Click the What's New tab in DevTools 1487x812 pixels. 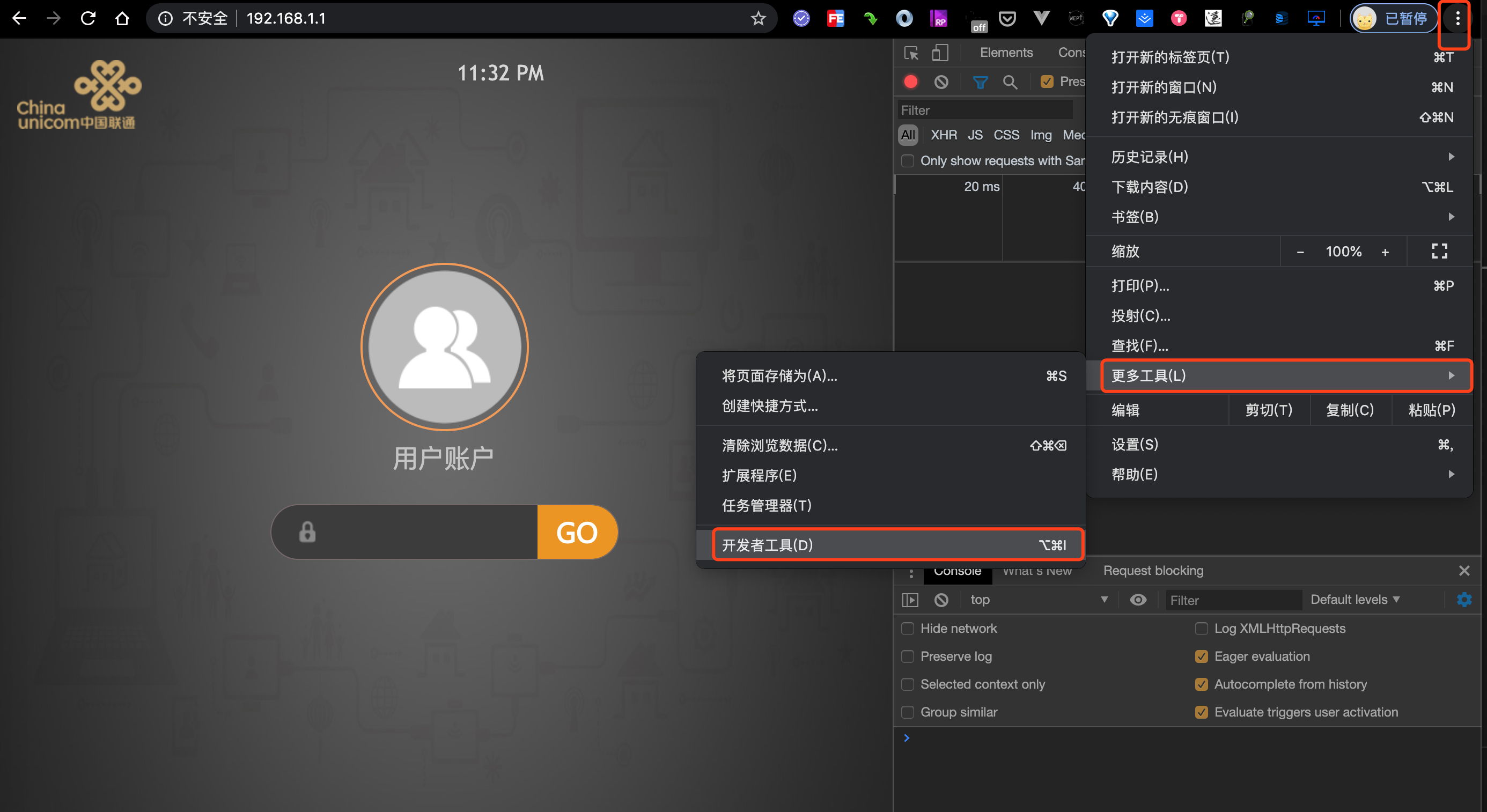pyautogui.click(x=1039, y=570)
